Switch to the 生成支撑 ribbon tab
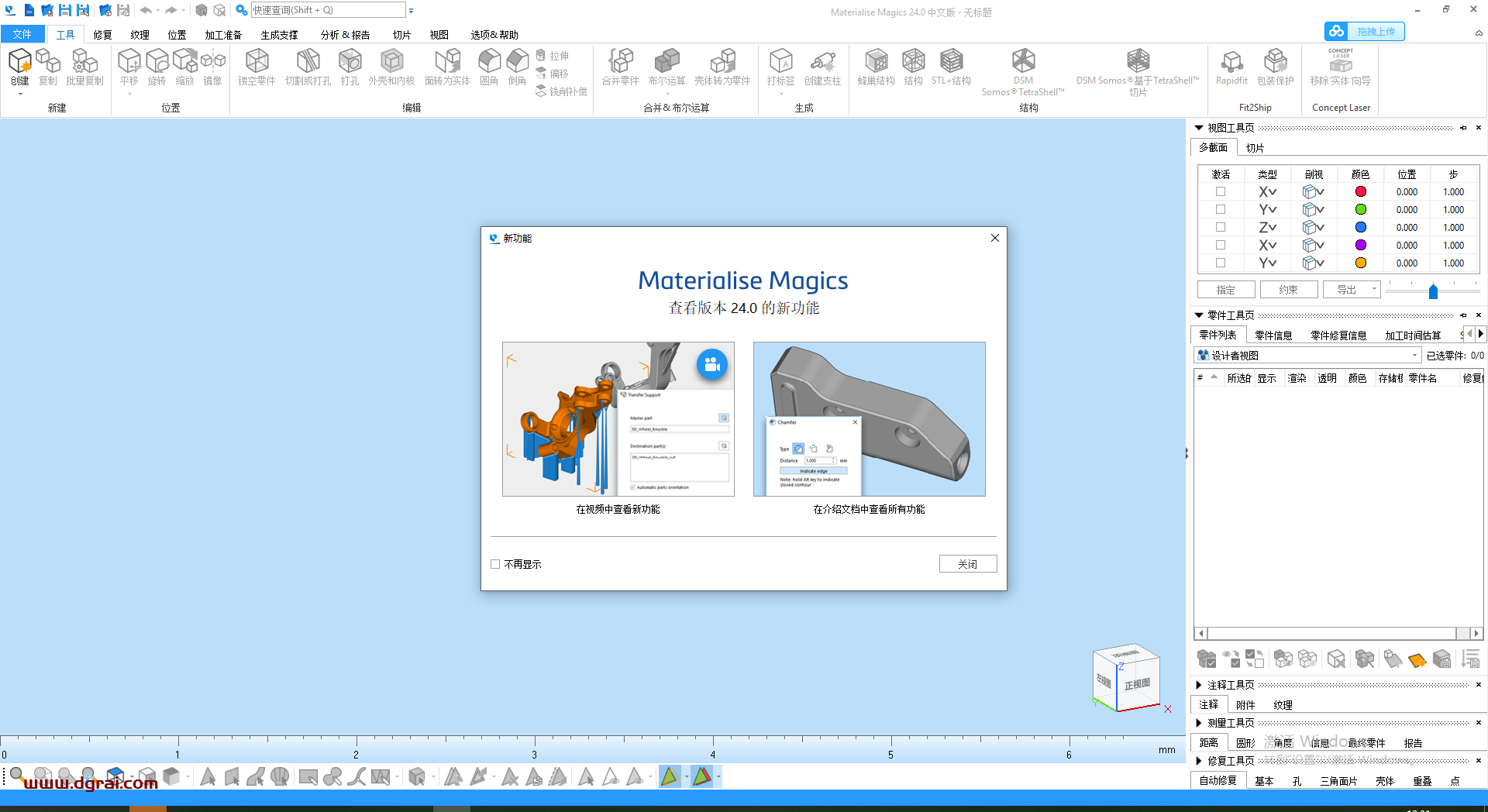Viewport: 1488px width, 812px height. click(279, 35)
